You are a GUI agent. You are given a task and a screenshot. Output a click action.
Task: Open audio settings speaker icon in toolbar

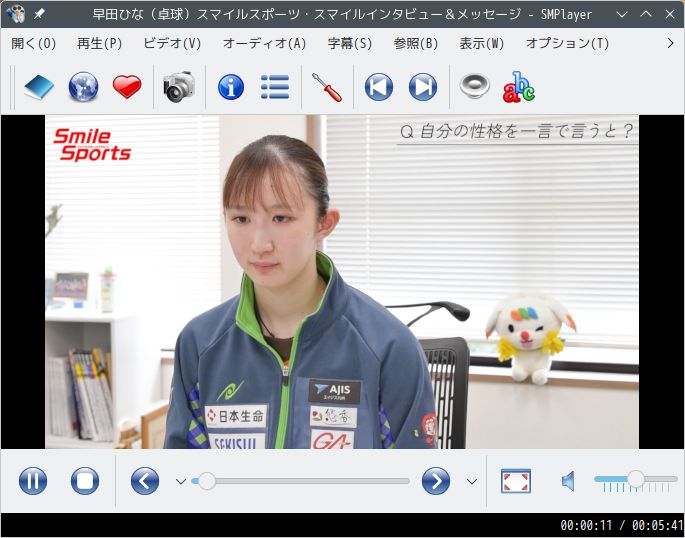(475, 86)
